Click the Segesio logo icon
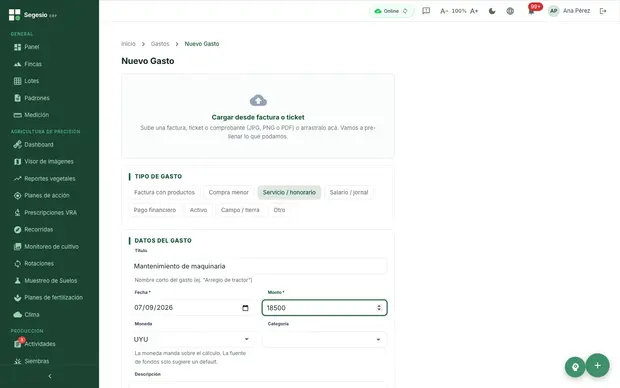Image resolution: width=620 pixels, height=388 pixels. [15, 15]
